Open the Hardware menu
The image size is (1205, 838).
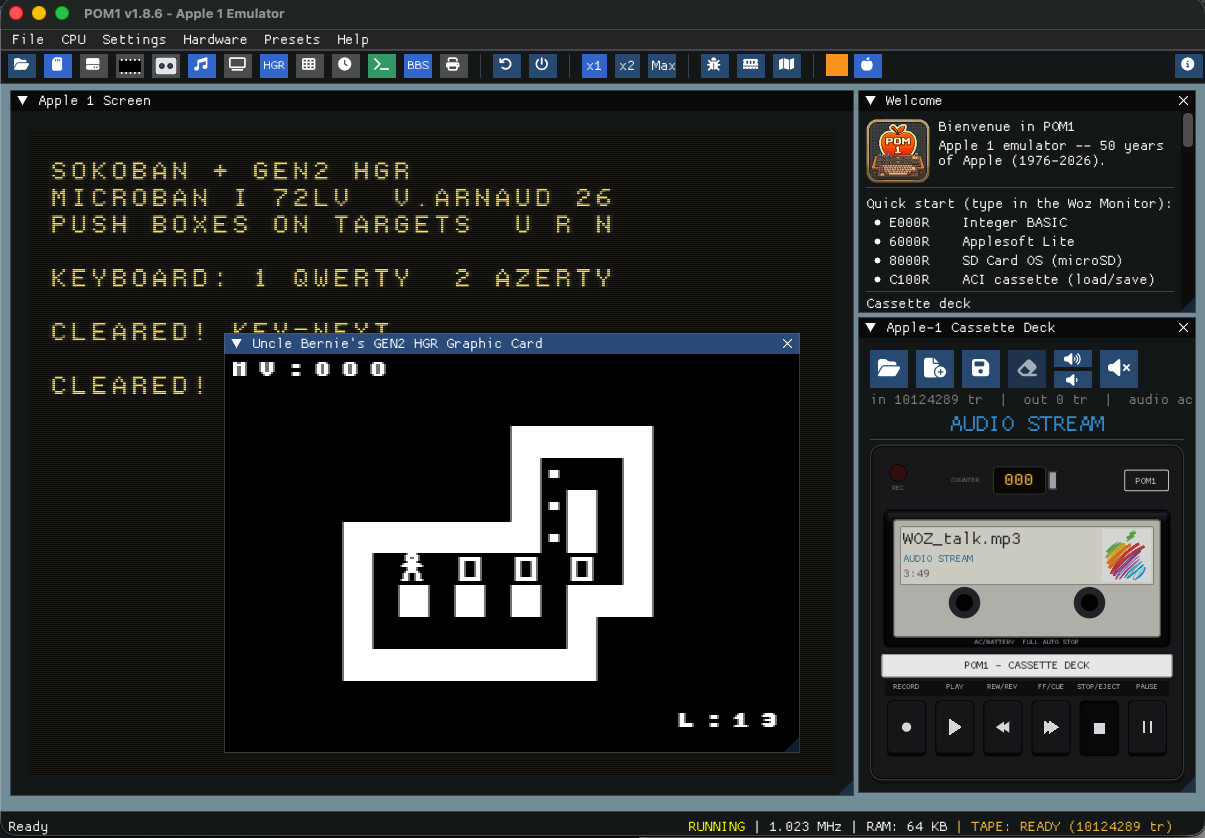pyautogui.click(x=215, y=39)
